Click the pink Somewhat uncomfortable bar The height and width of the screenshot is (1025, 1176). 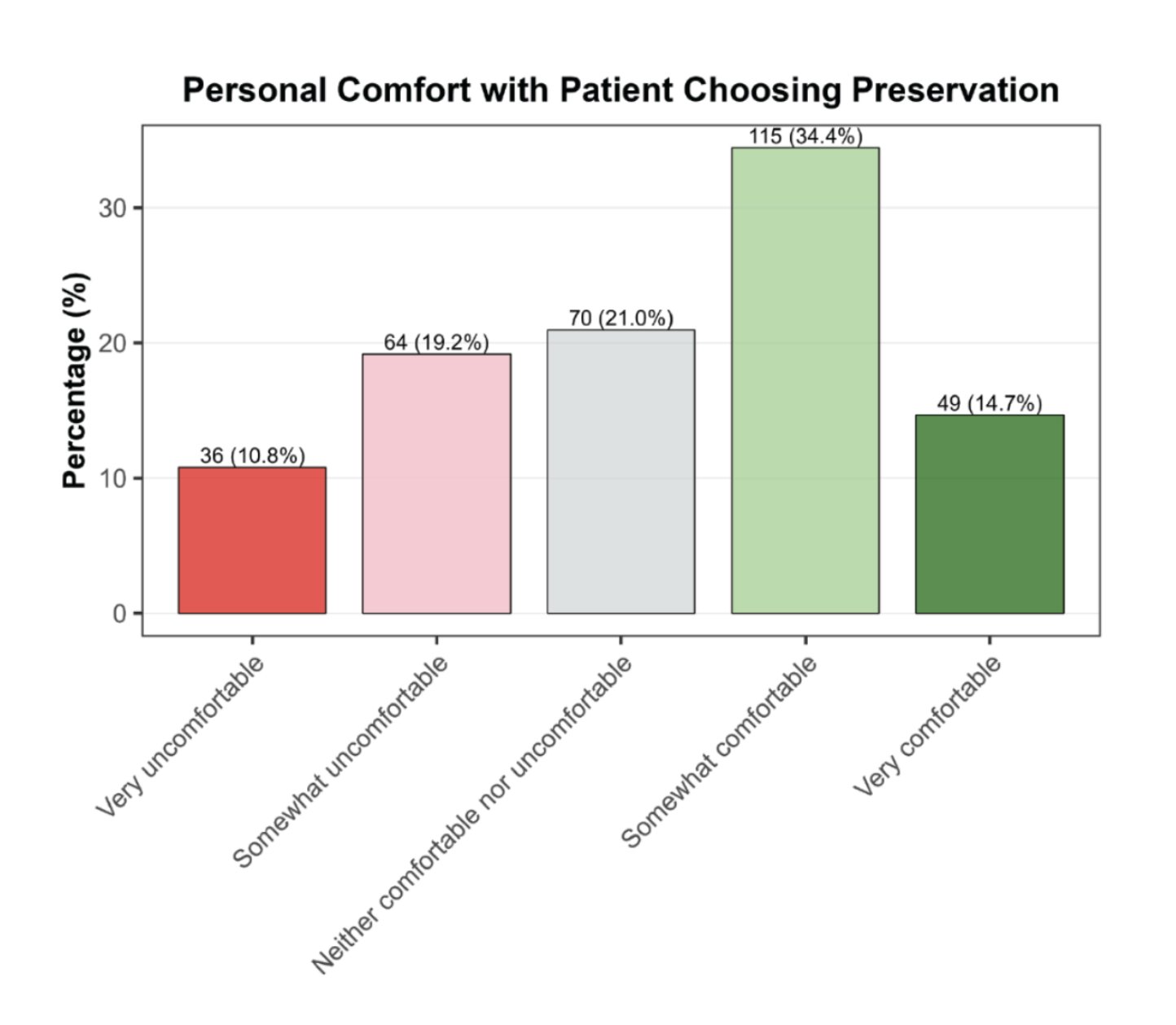437,483
